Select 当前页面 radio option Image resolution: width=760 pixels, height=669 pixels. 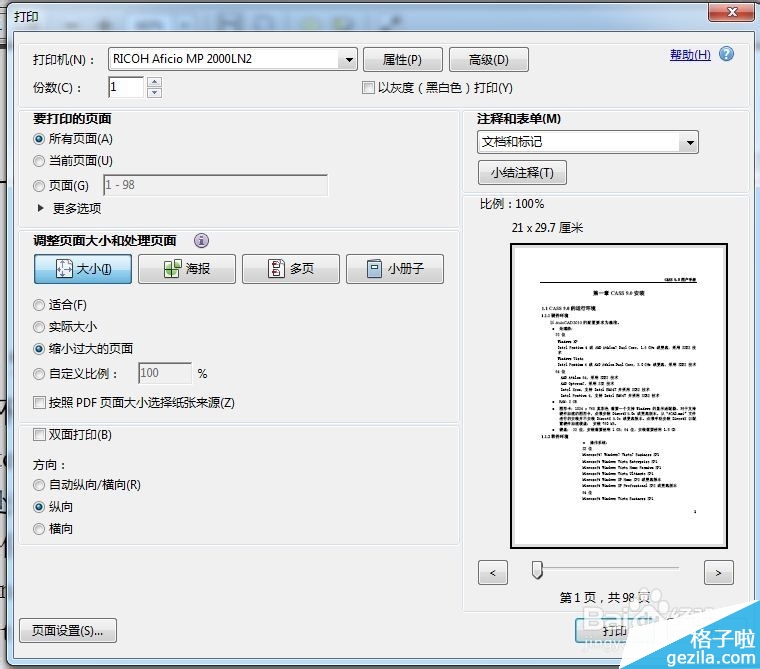click(40, 161)
